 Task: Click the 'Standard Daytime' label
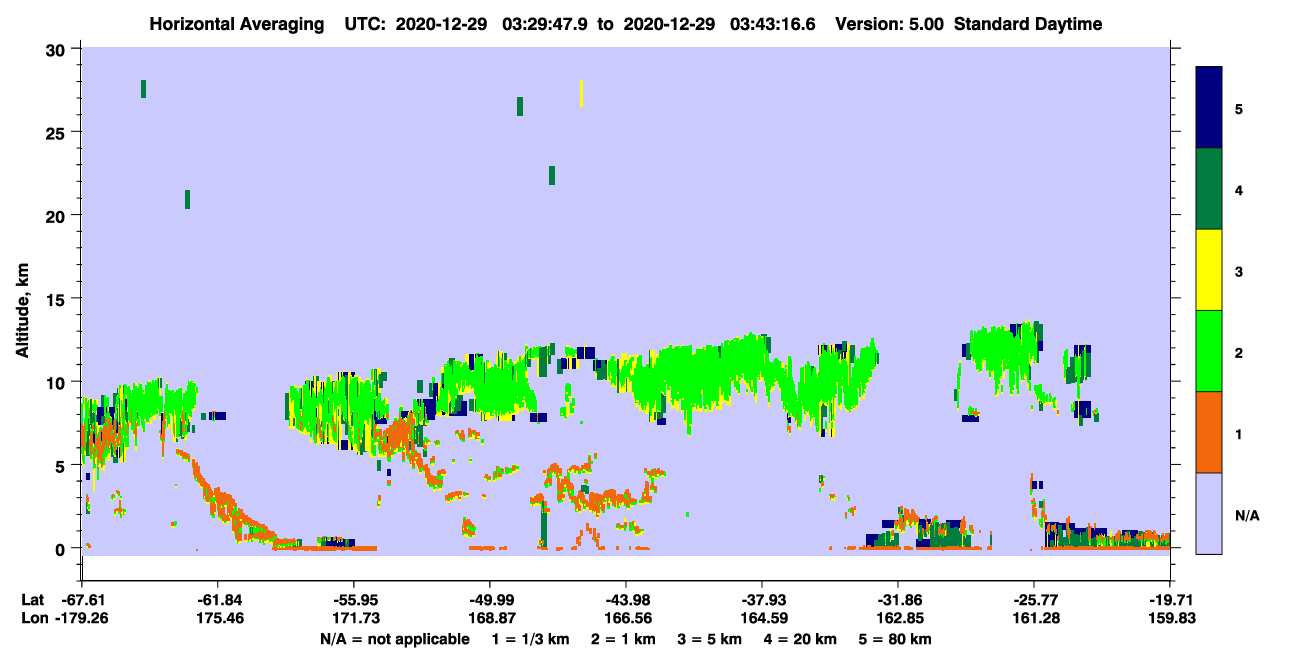point(1028,24)
